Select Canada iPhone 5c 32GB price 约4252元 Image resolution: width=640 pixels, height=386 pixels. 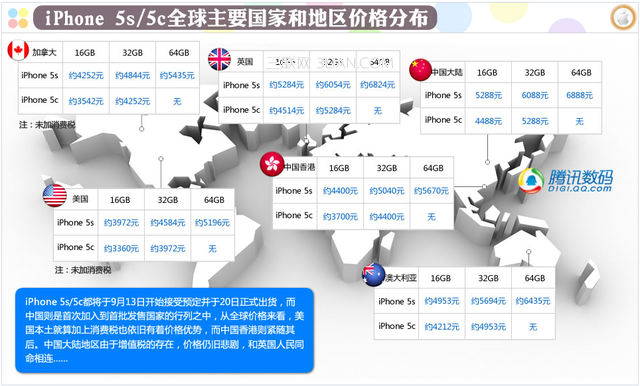coord(132,101)
